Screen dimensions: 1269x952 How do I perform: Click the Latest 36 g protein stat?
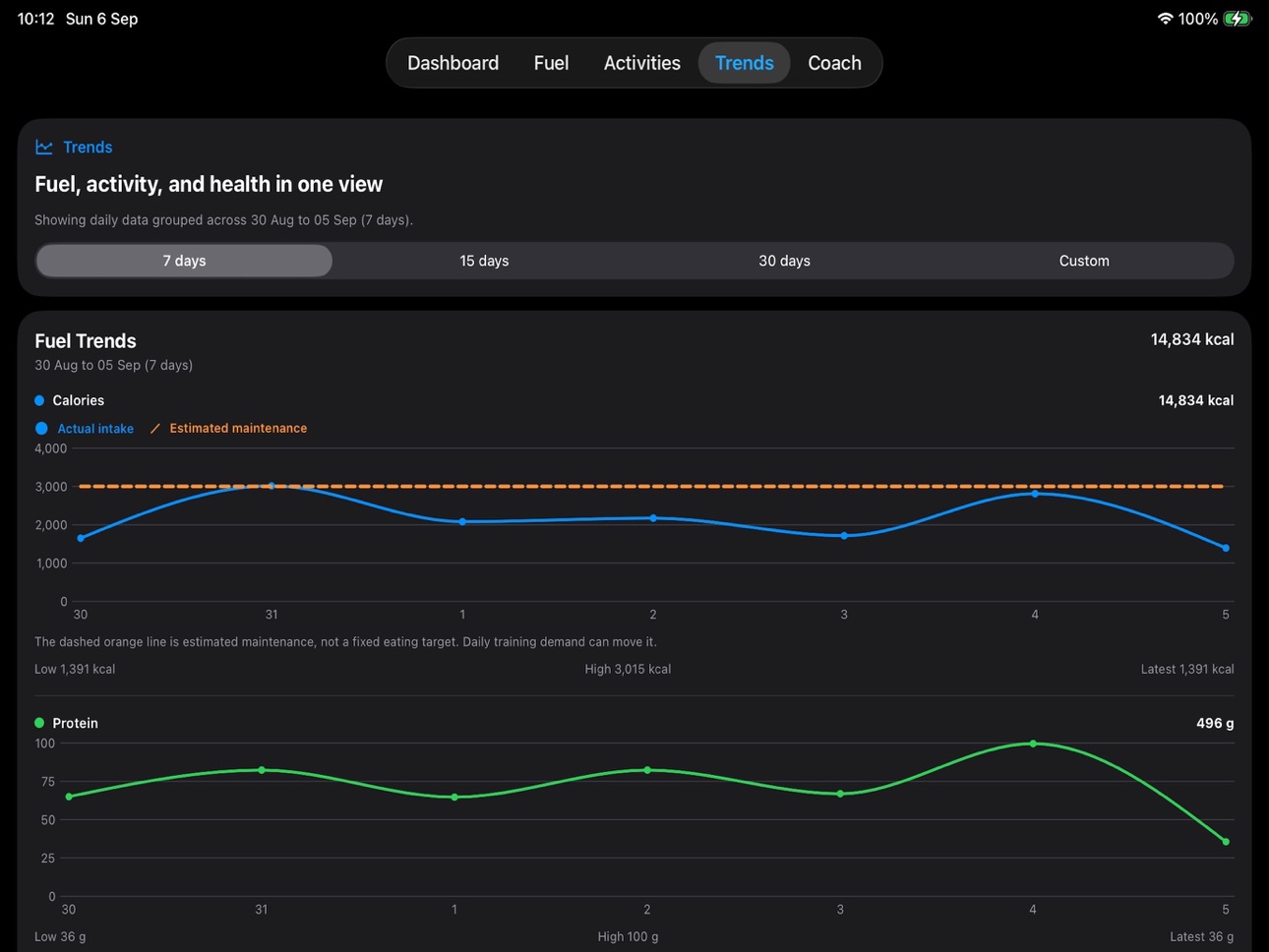coord(1202,936)
